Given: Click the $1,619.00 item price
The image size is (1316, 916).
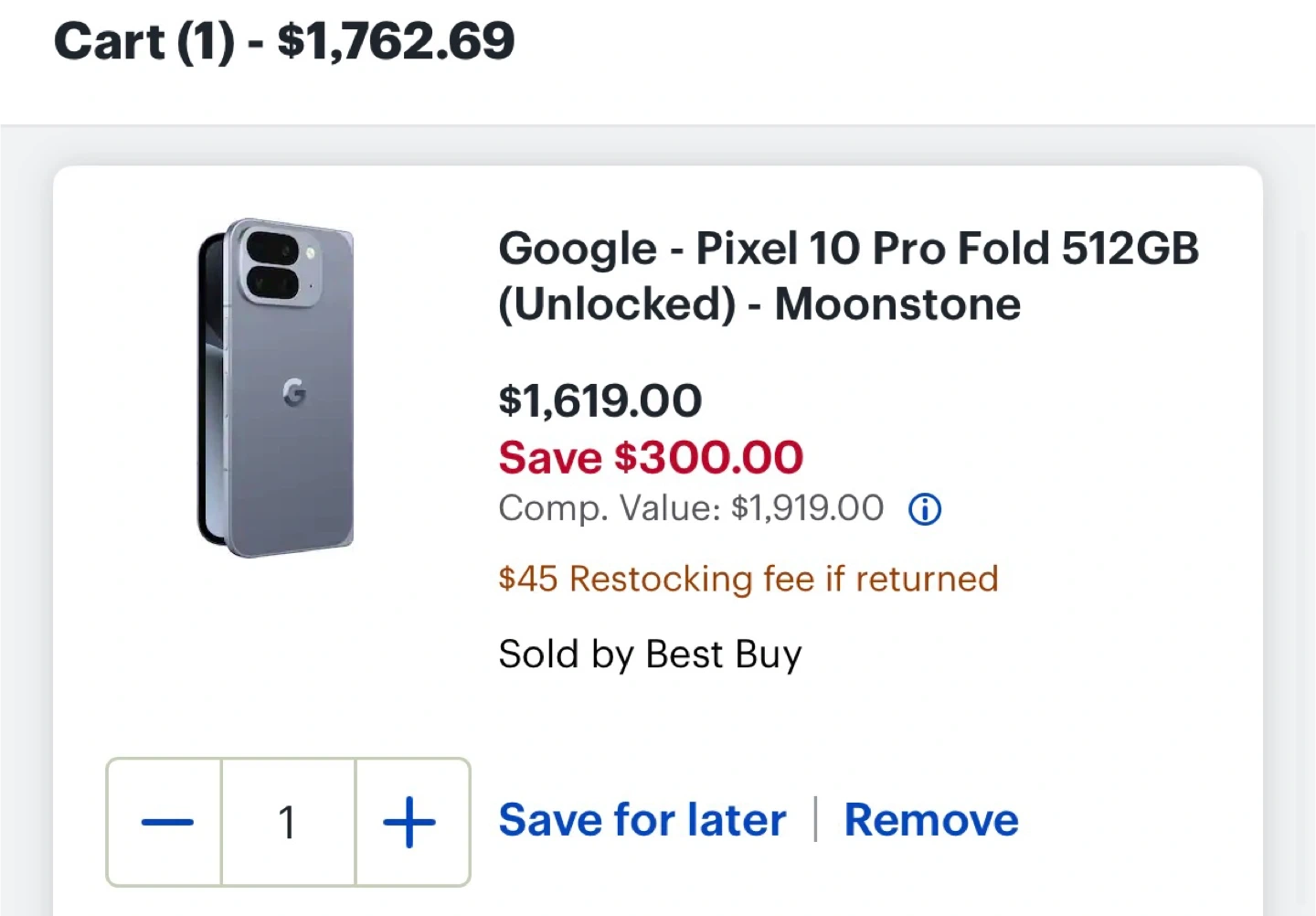Looking at the screenshot, I should point(600,400).
